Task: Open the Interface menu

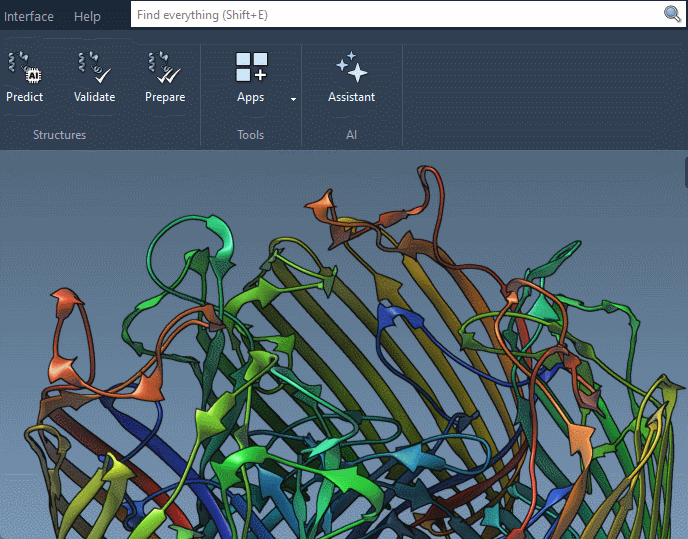Action: (29, 16)
